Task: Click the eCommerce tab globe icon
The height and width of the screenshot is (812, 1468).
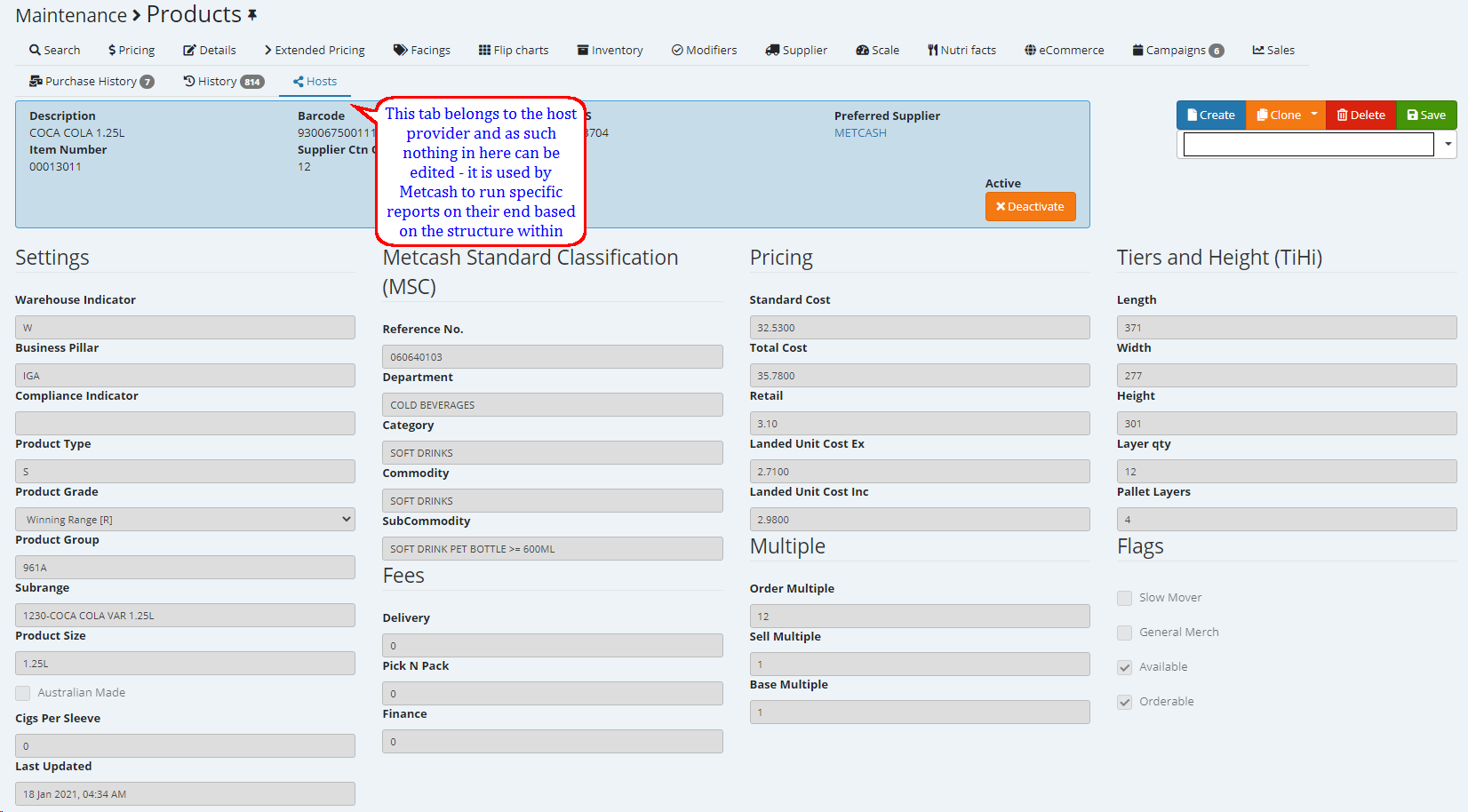Action: pyautogui.click(x=1030, y=51)
